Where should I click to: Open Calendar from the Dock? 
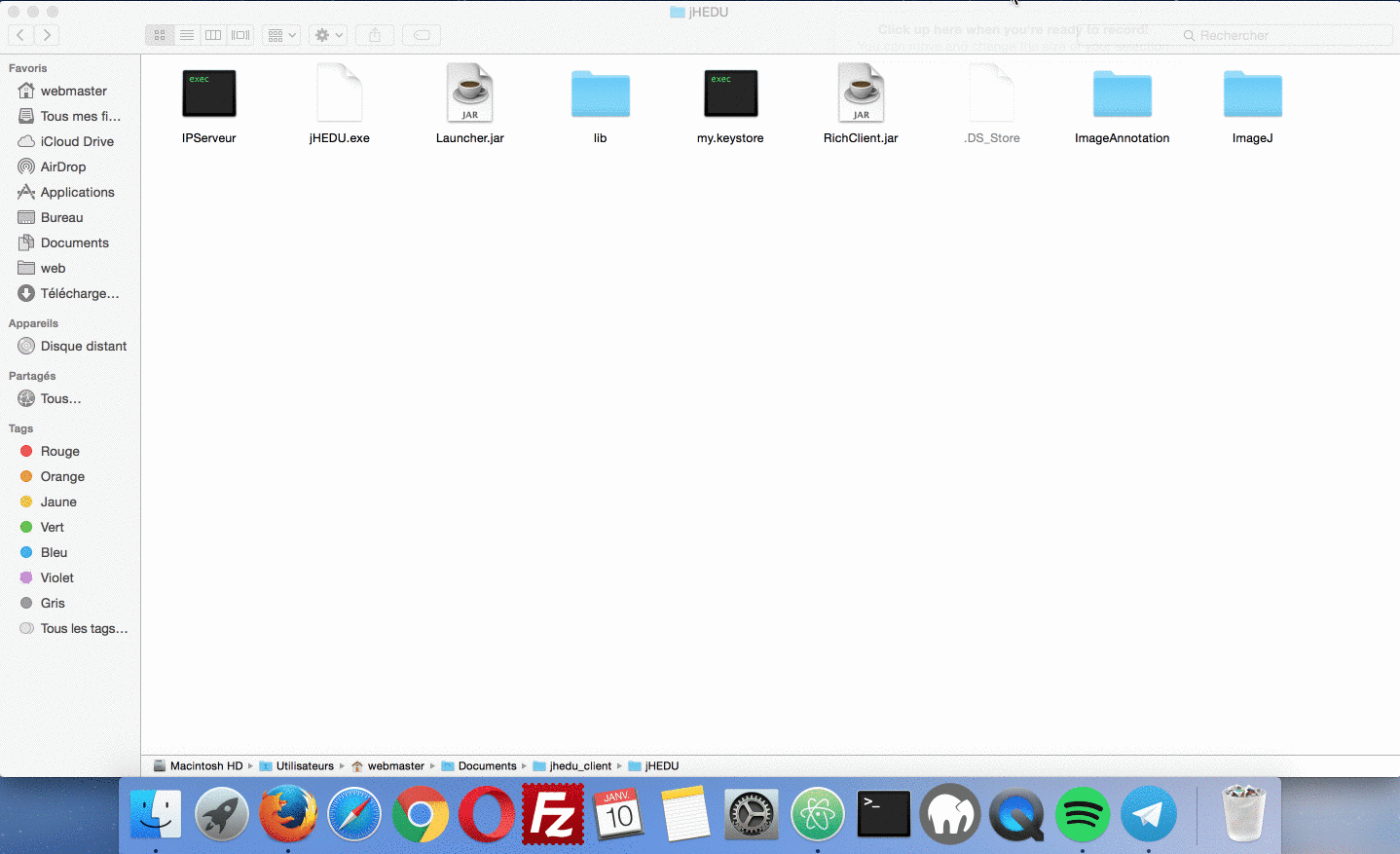click(x=619, y=814)
